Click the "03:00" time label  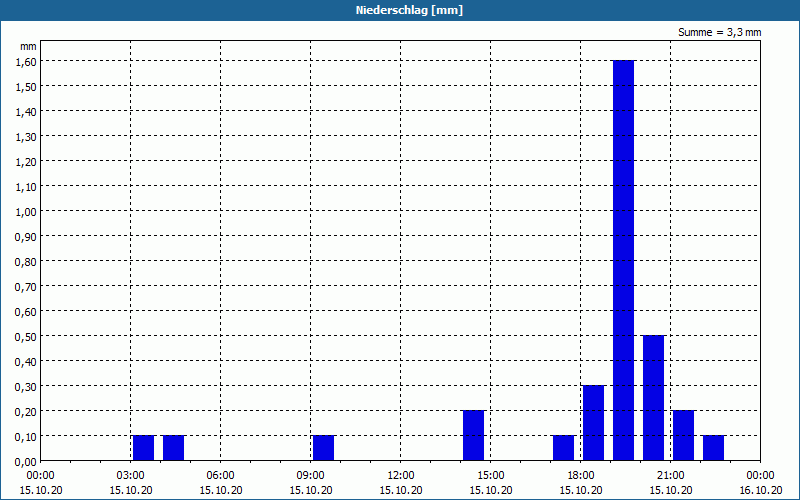[x=131, y=476]
